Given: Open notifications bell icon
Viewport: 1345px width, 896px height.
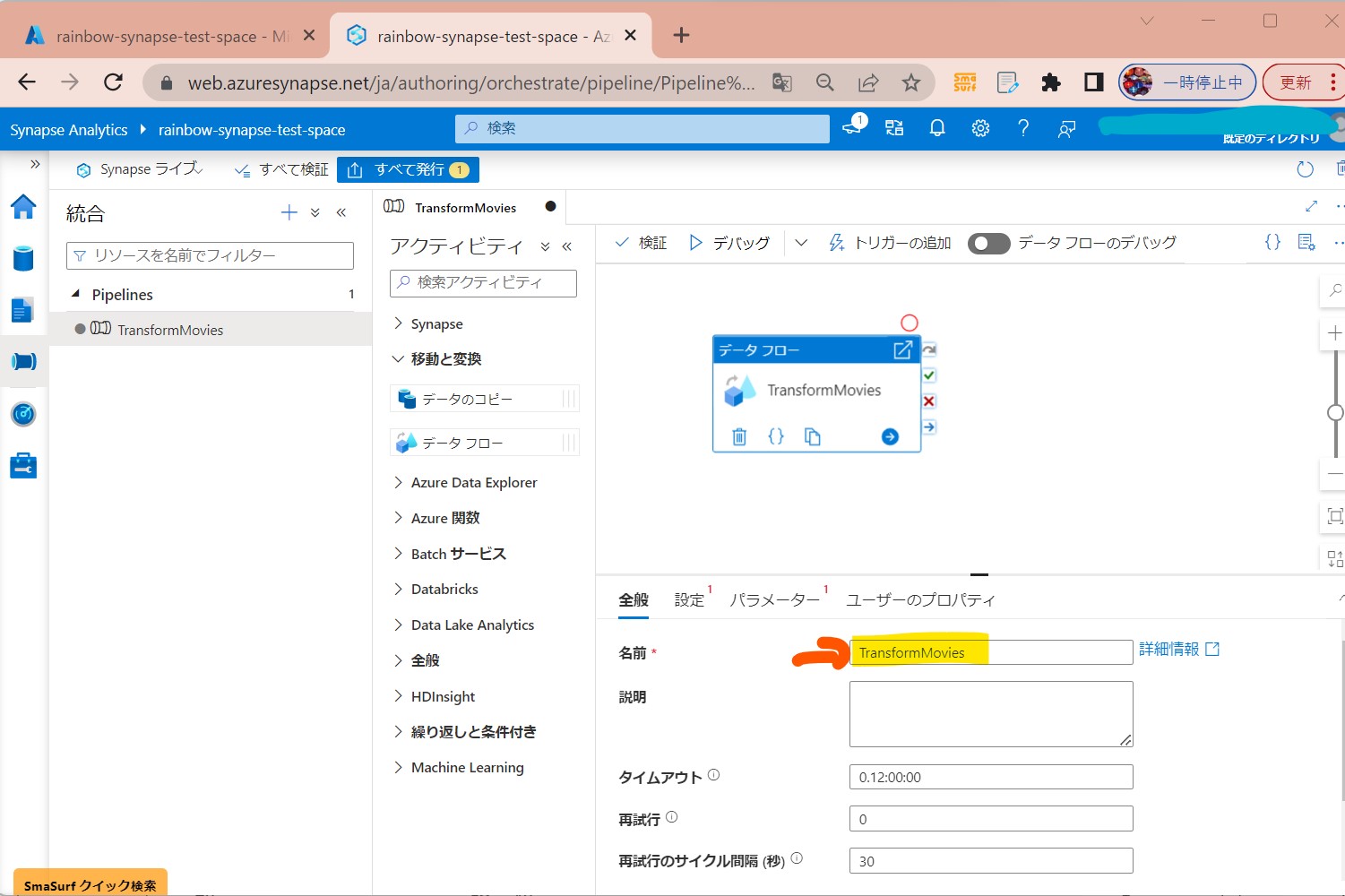Looking at the screenshot, I should pyautogui.click(x=937, y=128).
